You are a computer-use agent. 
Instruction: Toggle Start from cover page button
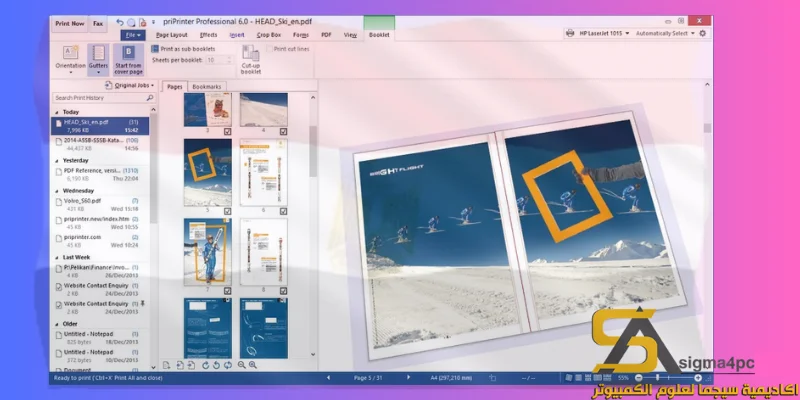click(128, 59)
